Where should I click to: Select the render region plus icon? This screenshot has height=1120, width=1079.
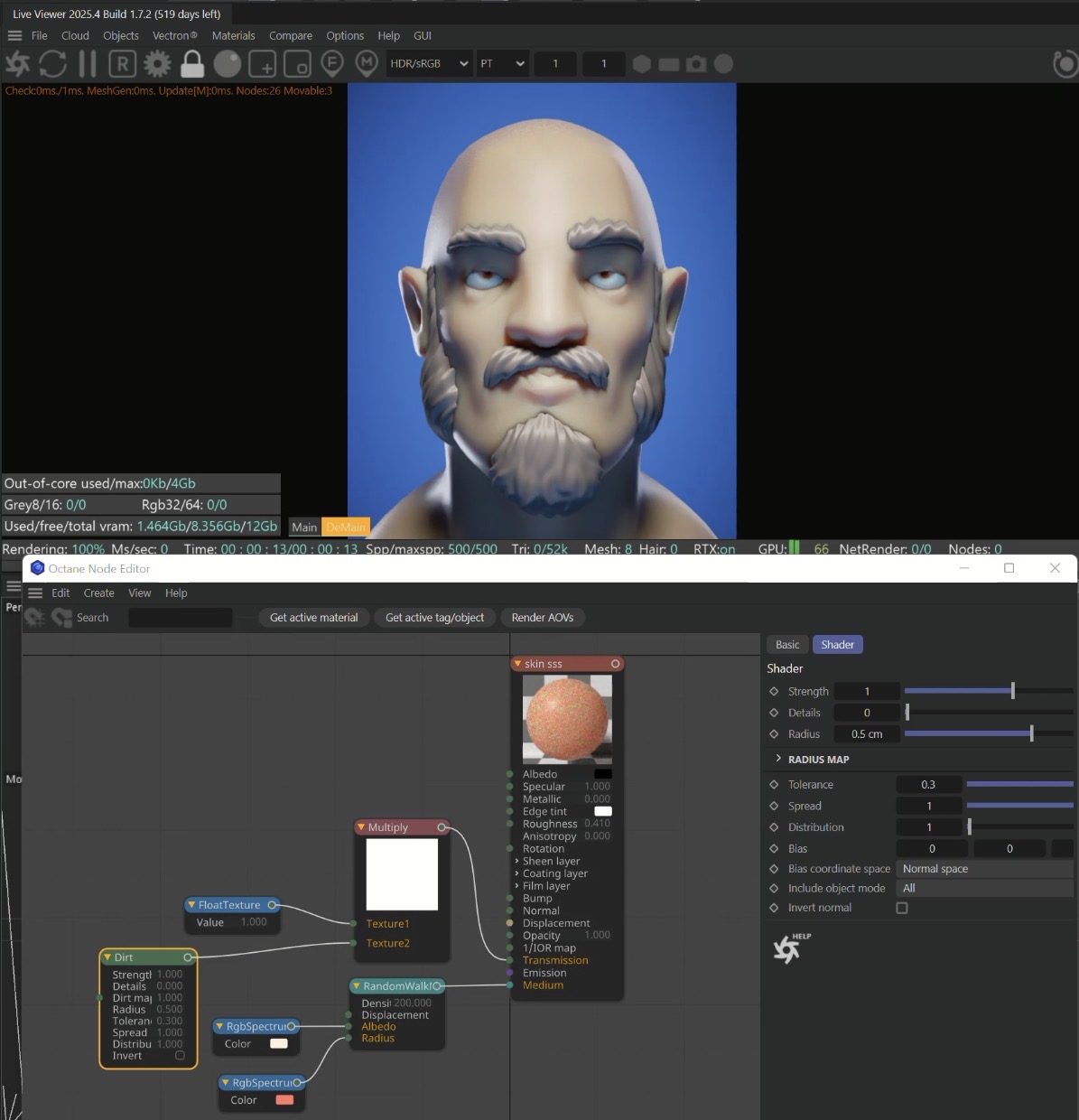(x=262, y=64)
